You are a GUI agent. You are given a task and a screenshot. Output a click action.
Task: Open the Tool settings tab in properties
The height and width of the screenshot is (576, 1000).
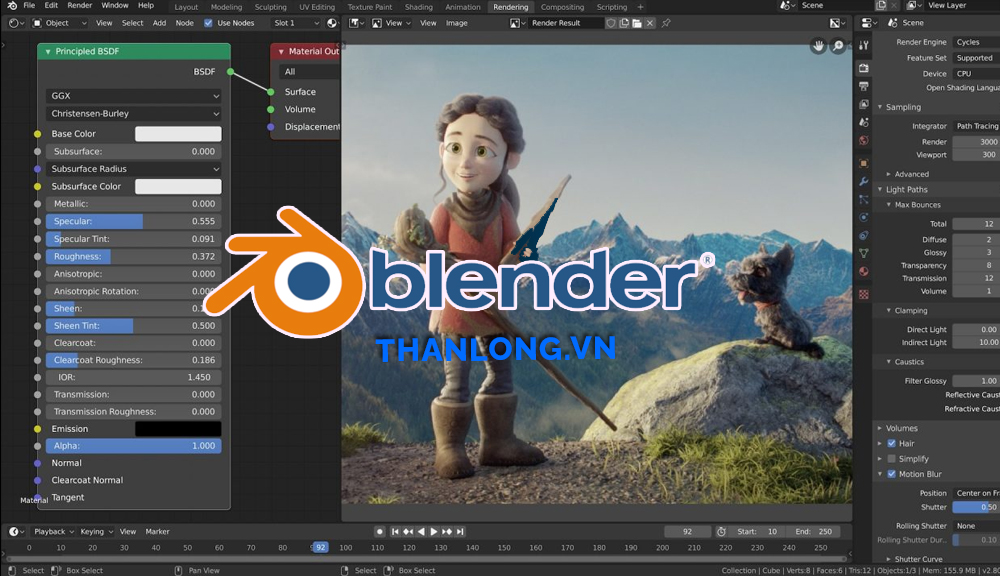[x=864, y=46]
